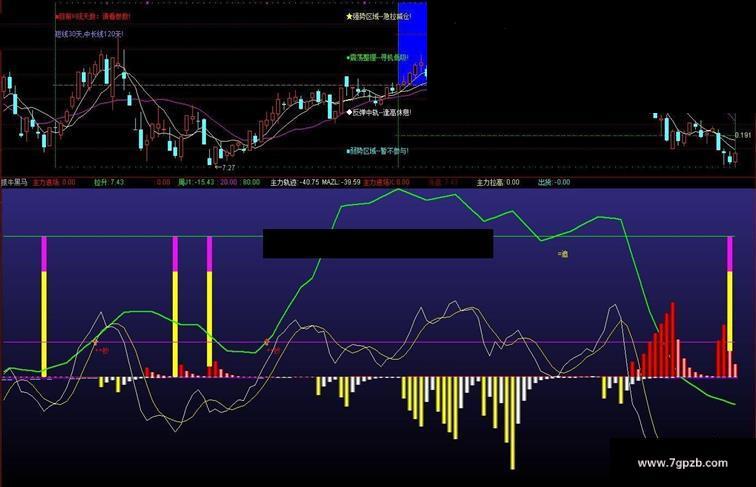
Task: Select the green 震荡整理—寻机低吸! note
Action: coord(378,58)
